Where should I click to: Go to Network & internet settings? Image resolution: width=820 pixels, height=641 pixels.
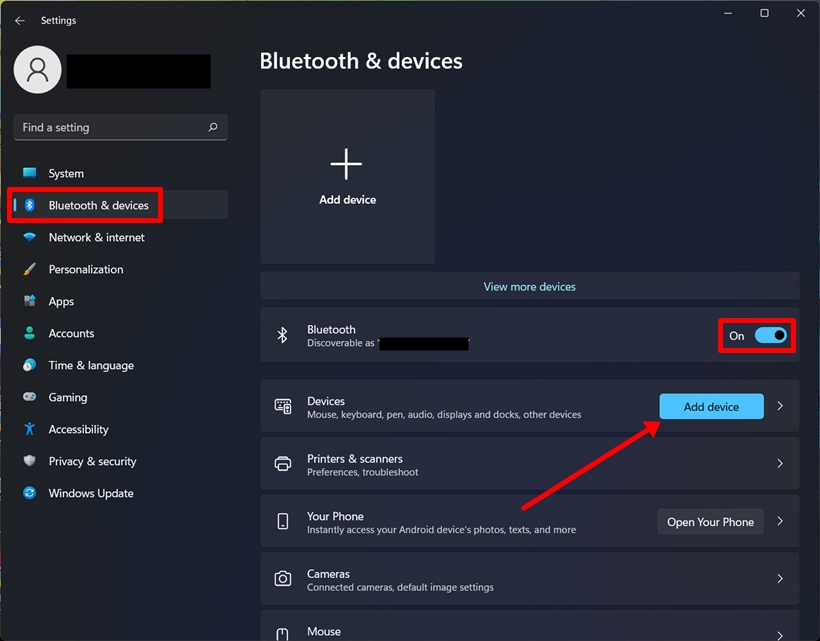121,237
